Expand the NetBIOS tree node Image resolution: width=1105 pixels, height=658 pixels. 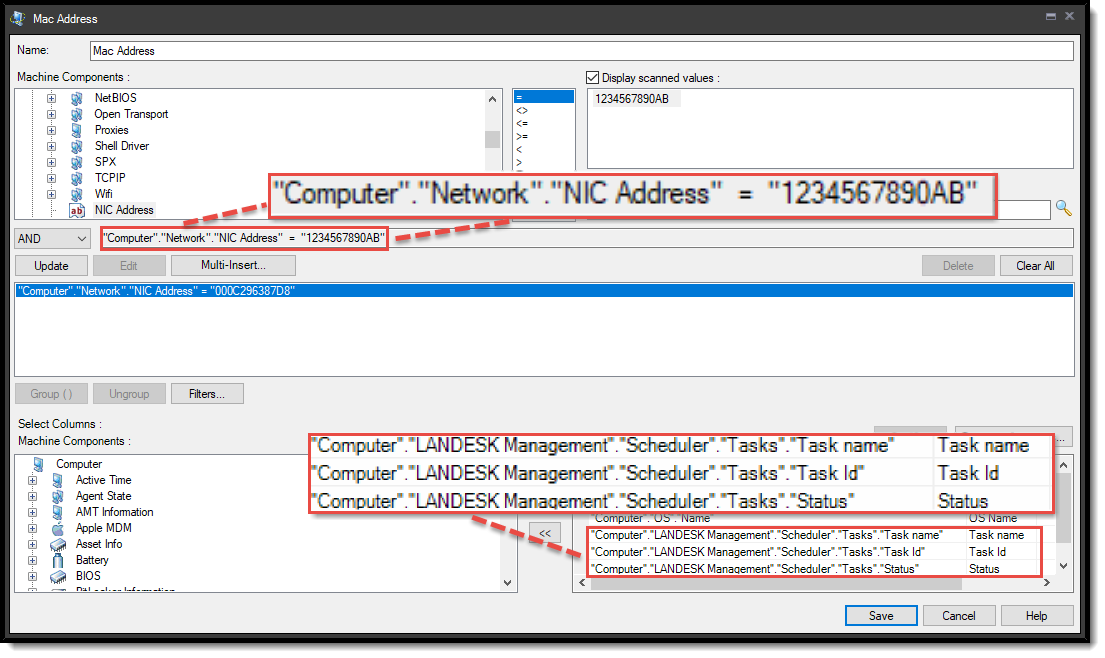point(52,98)
